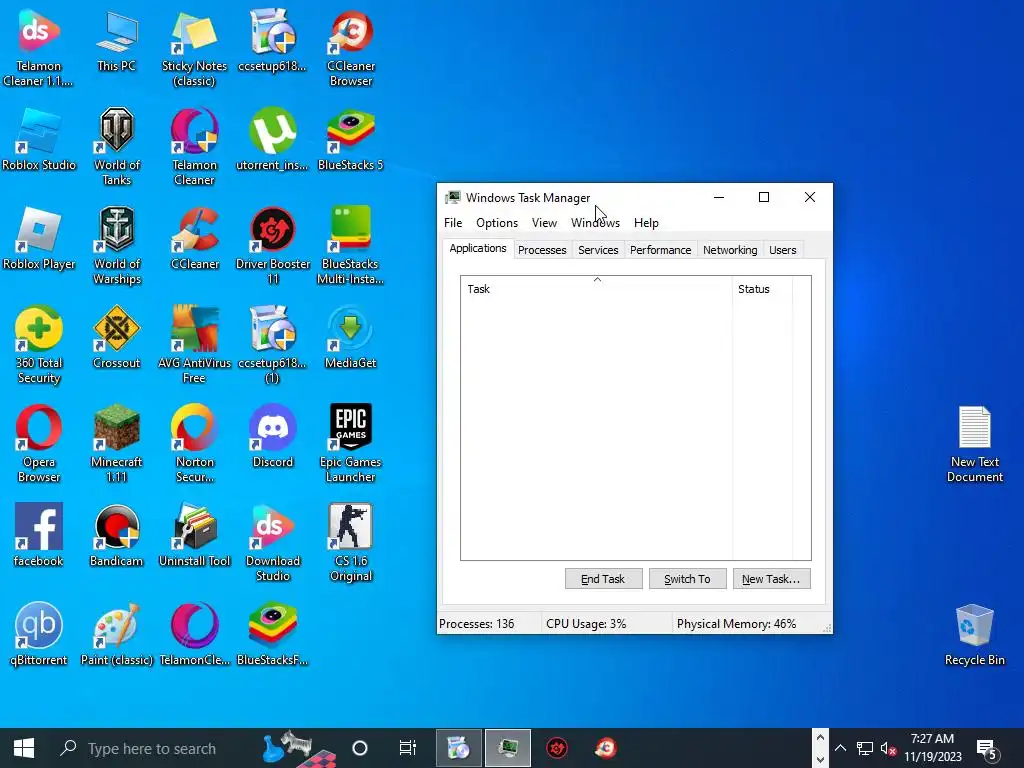Open Driver Booster from taskbar
The image size is (1024, 768).
(x=557, y=748)
